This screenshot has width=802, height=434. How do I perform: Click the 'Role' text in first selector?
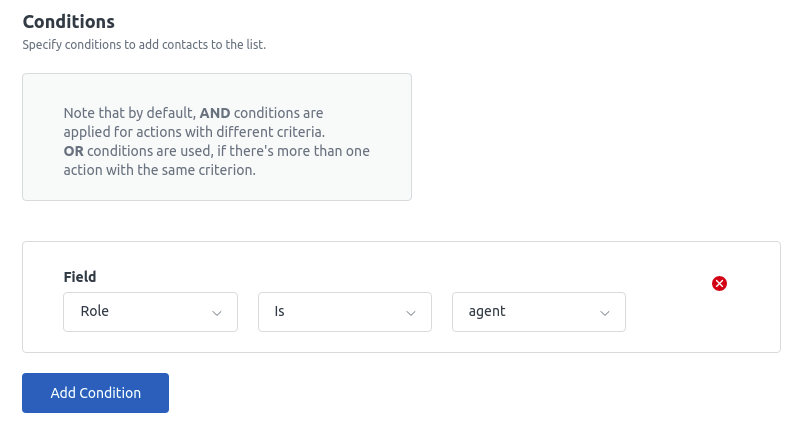pos(95,311)
